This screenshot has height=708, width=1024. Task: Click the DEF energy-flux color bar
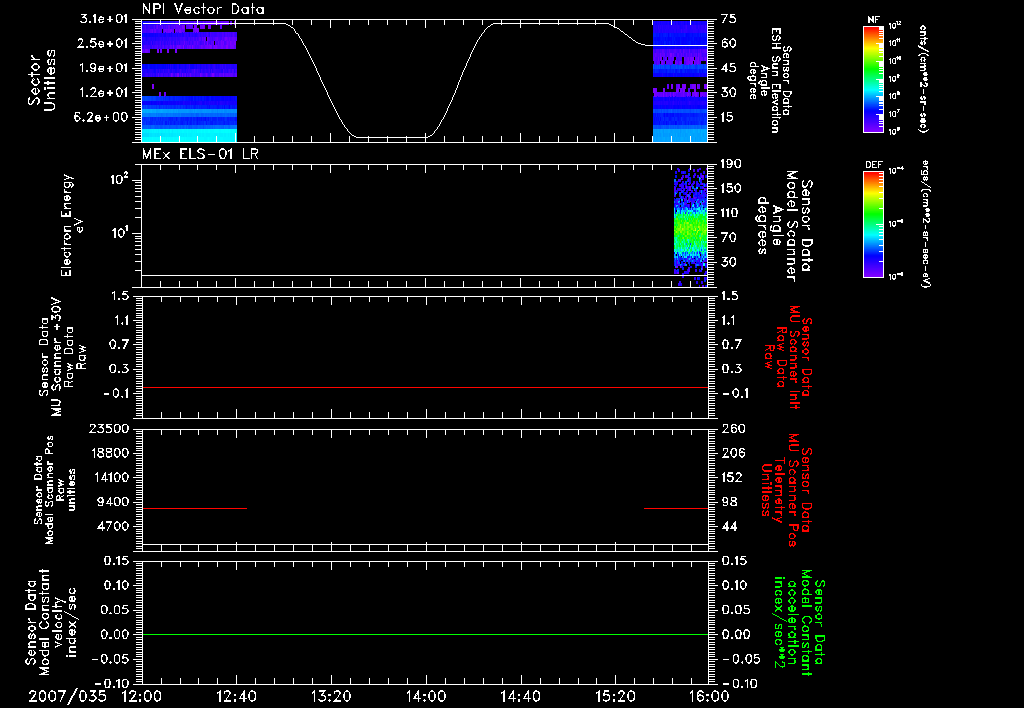(874, 224)
